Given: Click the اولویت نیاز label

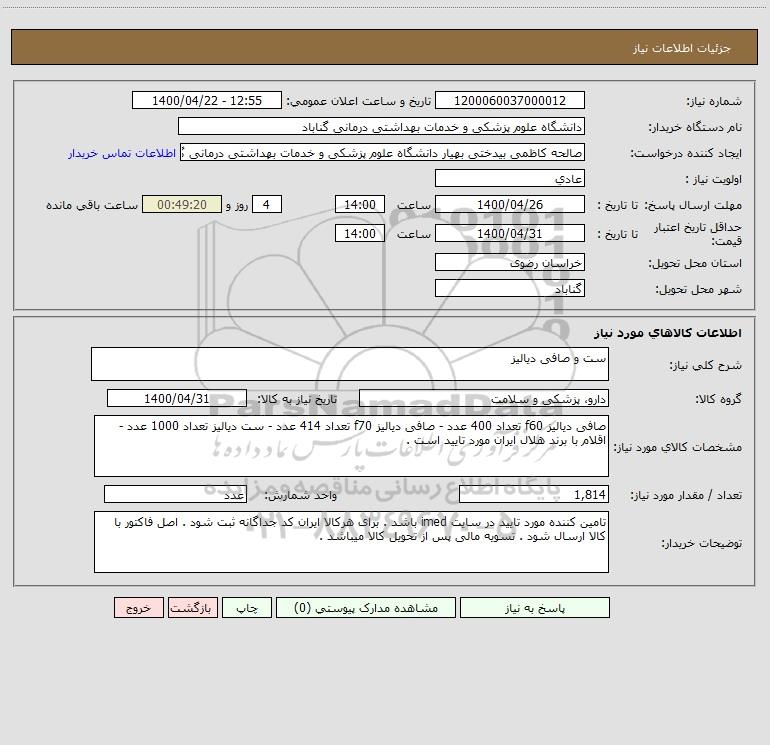Looking at the screenshot, I should coord(714,179).
